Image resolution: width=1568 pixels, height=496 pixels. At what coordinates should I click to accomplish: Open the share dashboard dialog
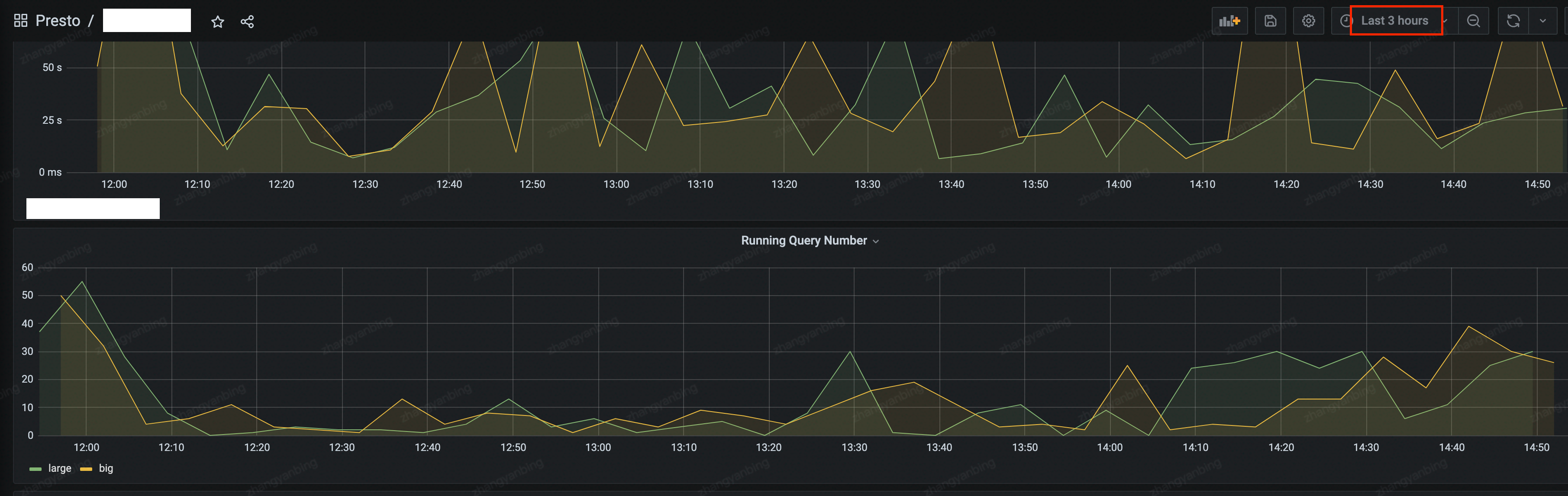247,22
